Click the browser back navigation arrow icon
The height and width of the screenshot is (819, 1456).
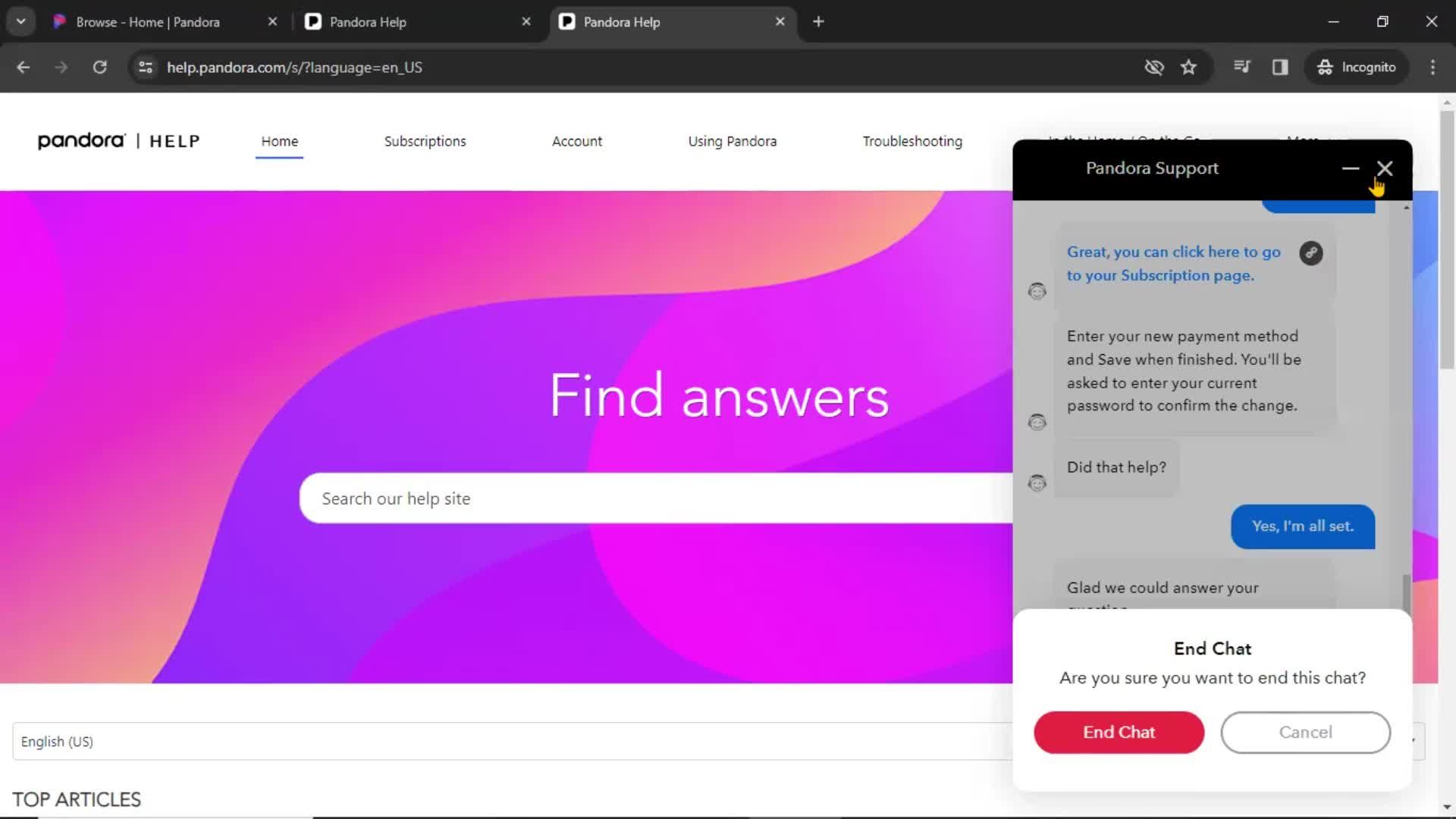pos(23,67)
